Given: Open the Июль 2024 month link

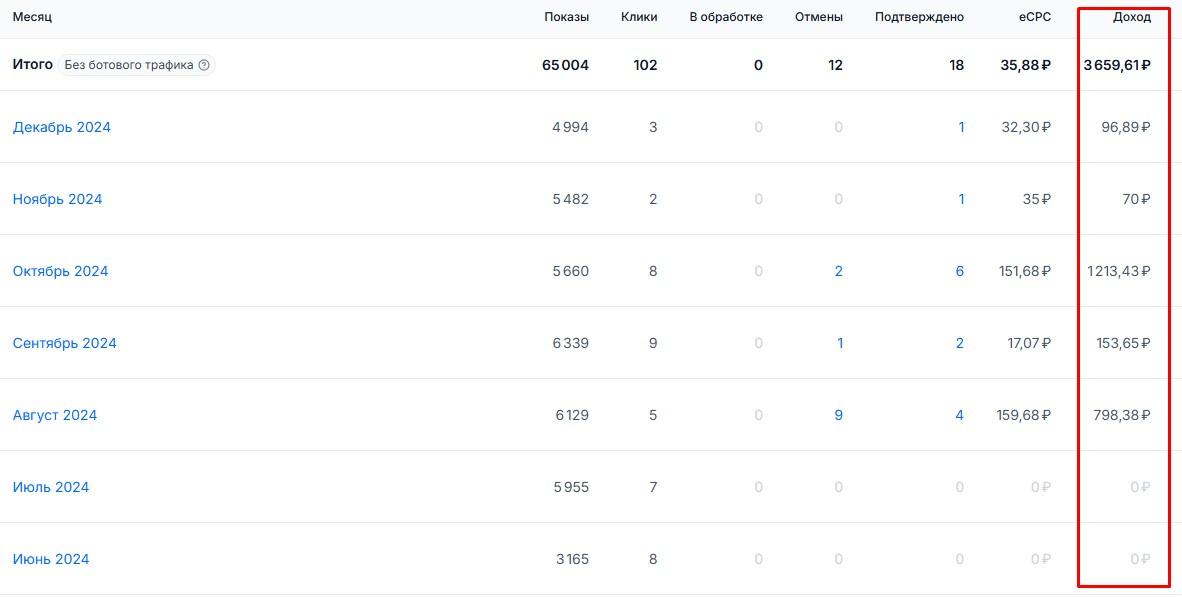Looking at the screenshot, I should coord(51,487).
